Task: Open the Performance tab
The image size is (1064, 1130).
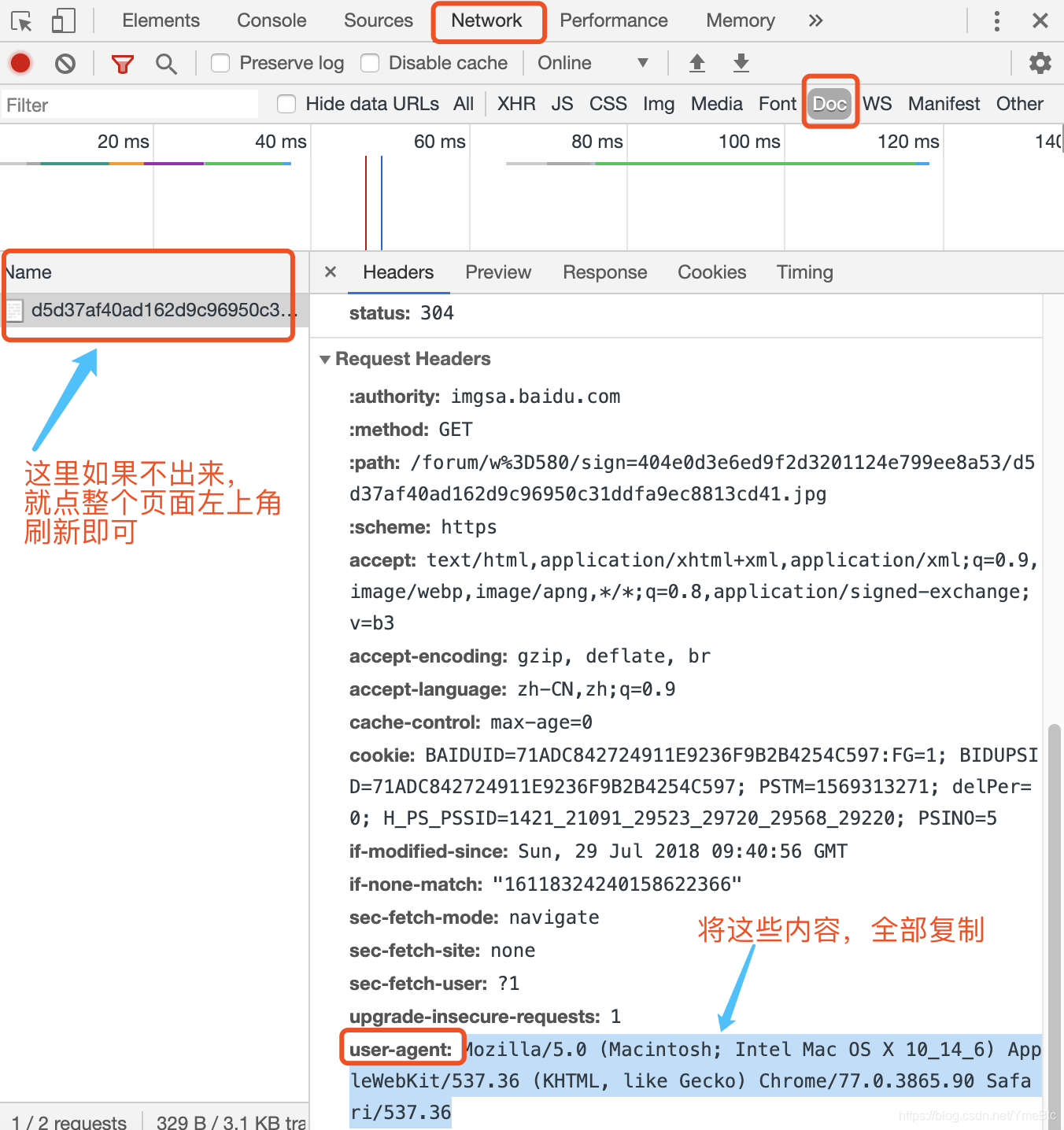Action: [x=614, y=20]
